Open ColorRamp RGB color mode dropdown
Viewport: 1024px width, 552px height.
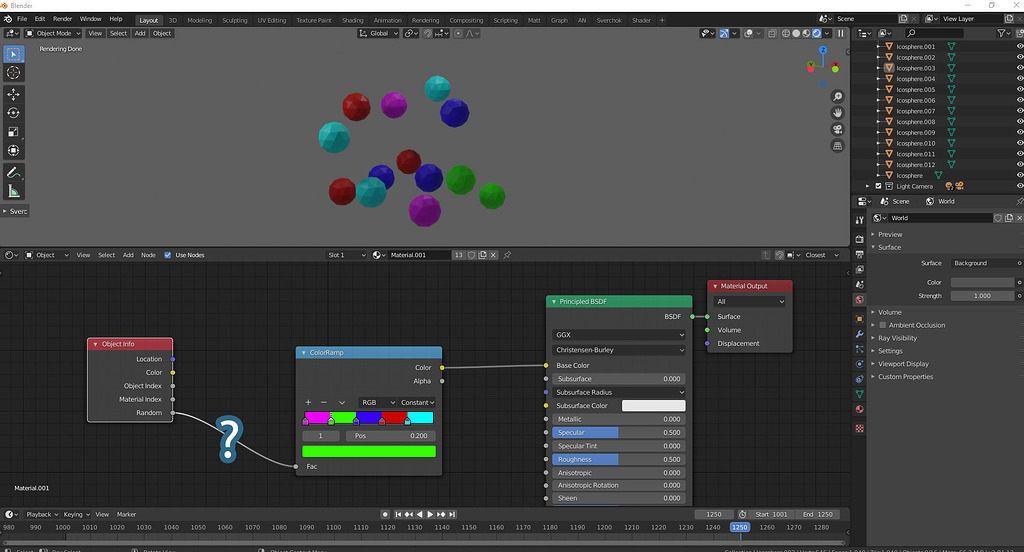pos(377,402)
